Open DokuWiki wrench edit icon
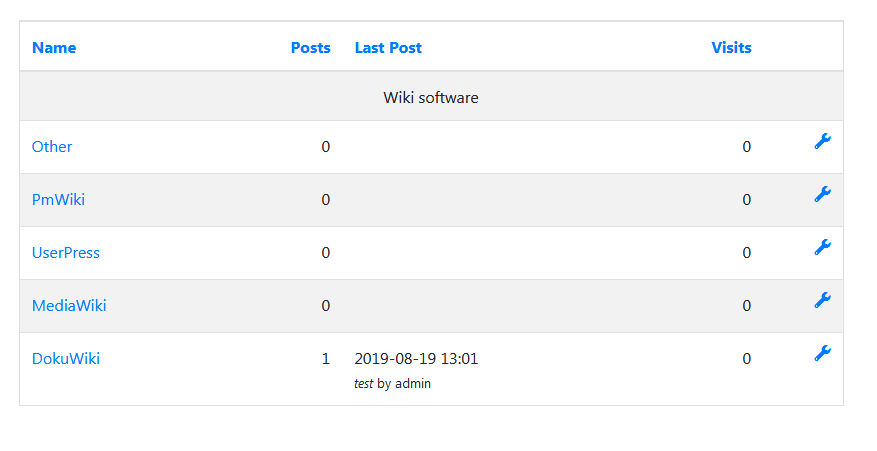This screenshot has width=877, height=451. (x=822, y=354)
